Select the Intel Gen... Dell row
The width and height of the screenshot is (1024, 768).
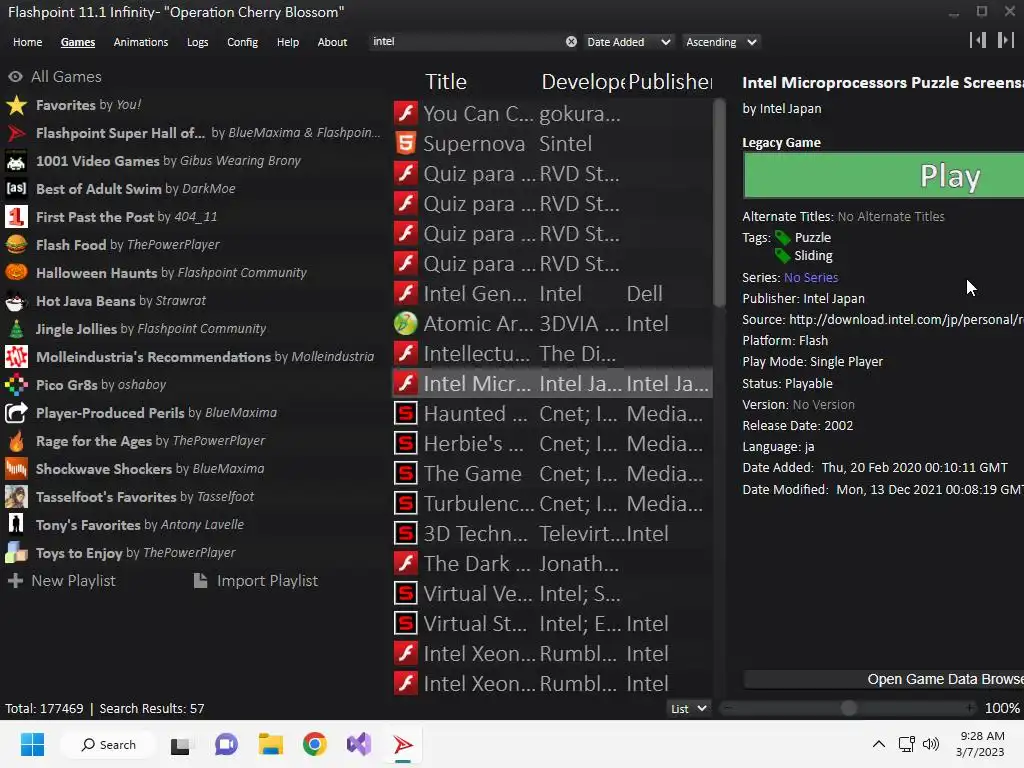point(552,293)
